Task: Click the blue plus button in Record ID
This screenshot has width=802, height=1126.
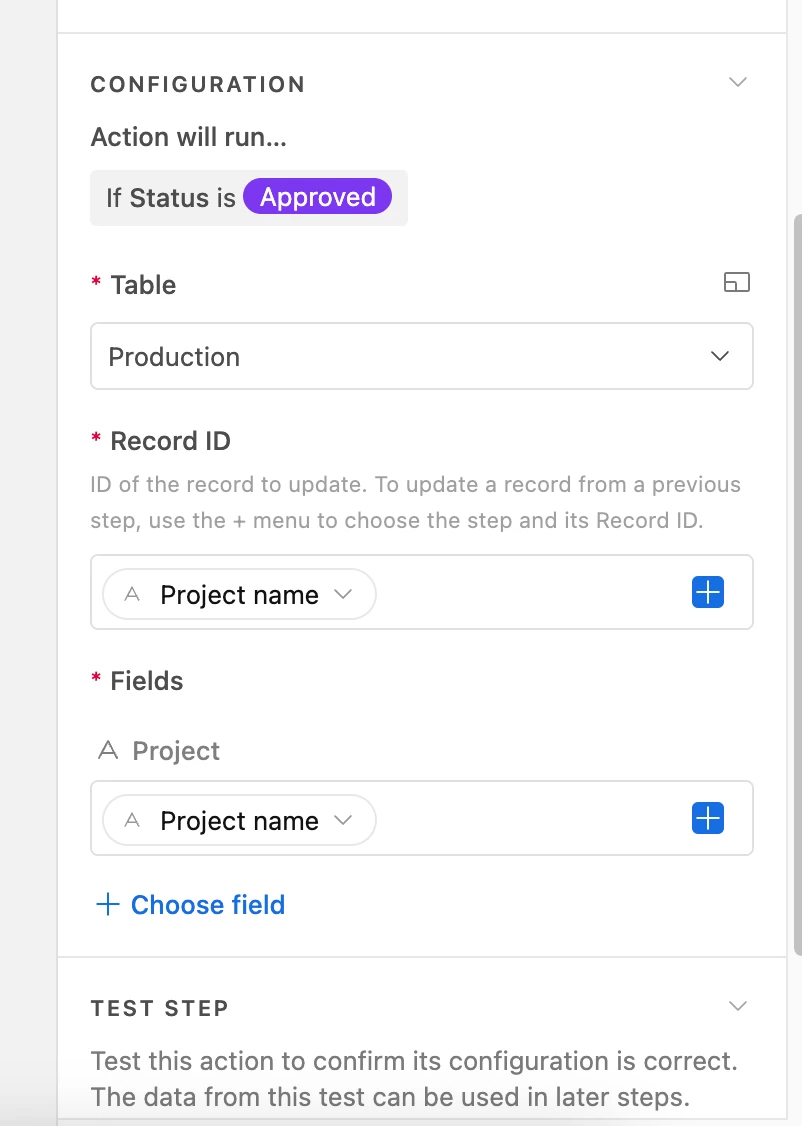Action: point(707,593)
